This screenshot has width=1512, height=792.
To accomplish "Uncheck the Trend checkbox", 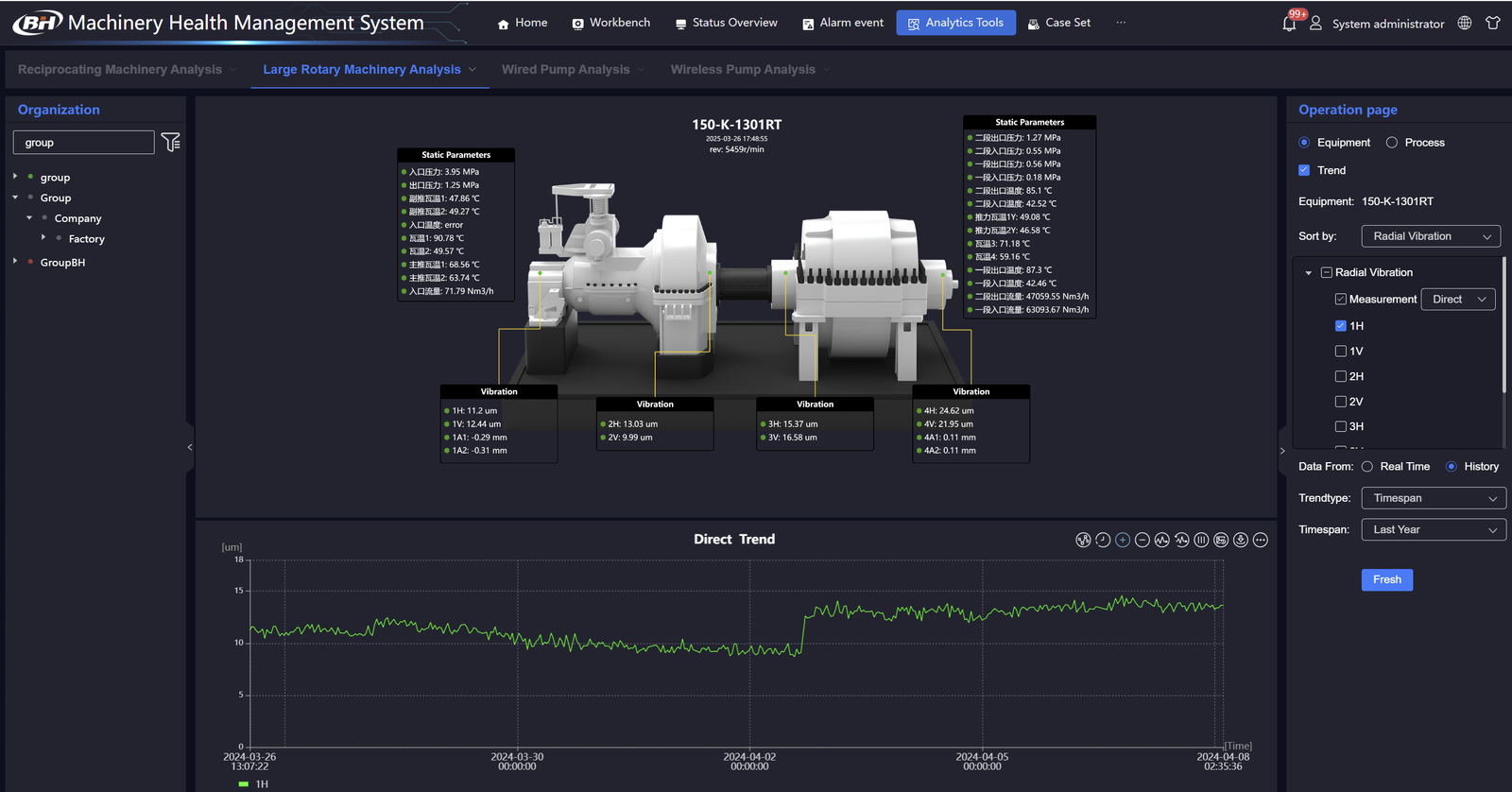I will pos(1304,170).
